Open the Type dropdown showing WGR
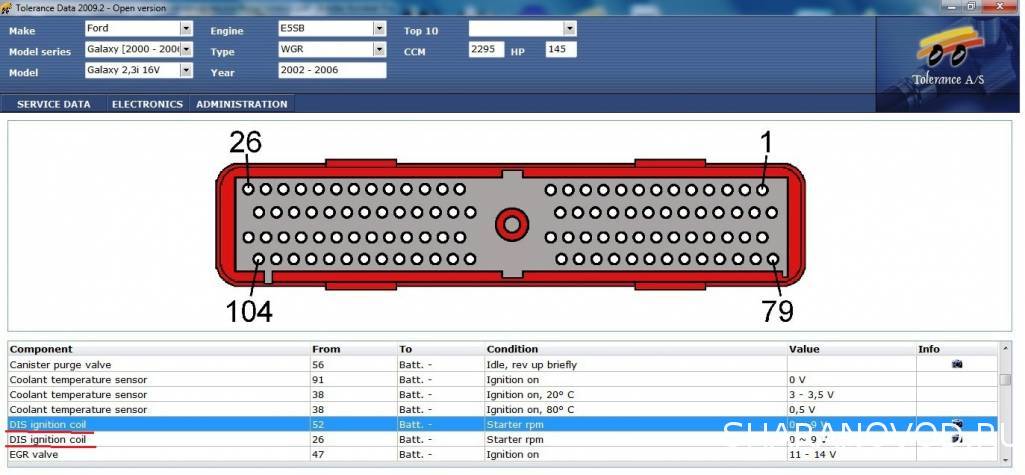The height and width of the screenshot is (475, 1025). 379,50
